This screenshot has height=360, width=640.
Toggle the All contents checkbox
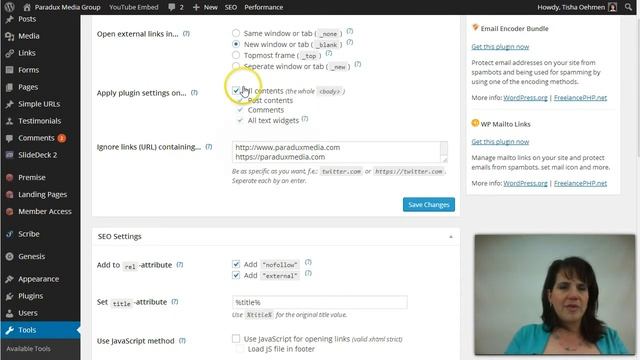(236, 91)
